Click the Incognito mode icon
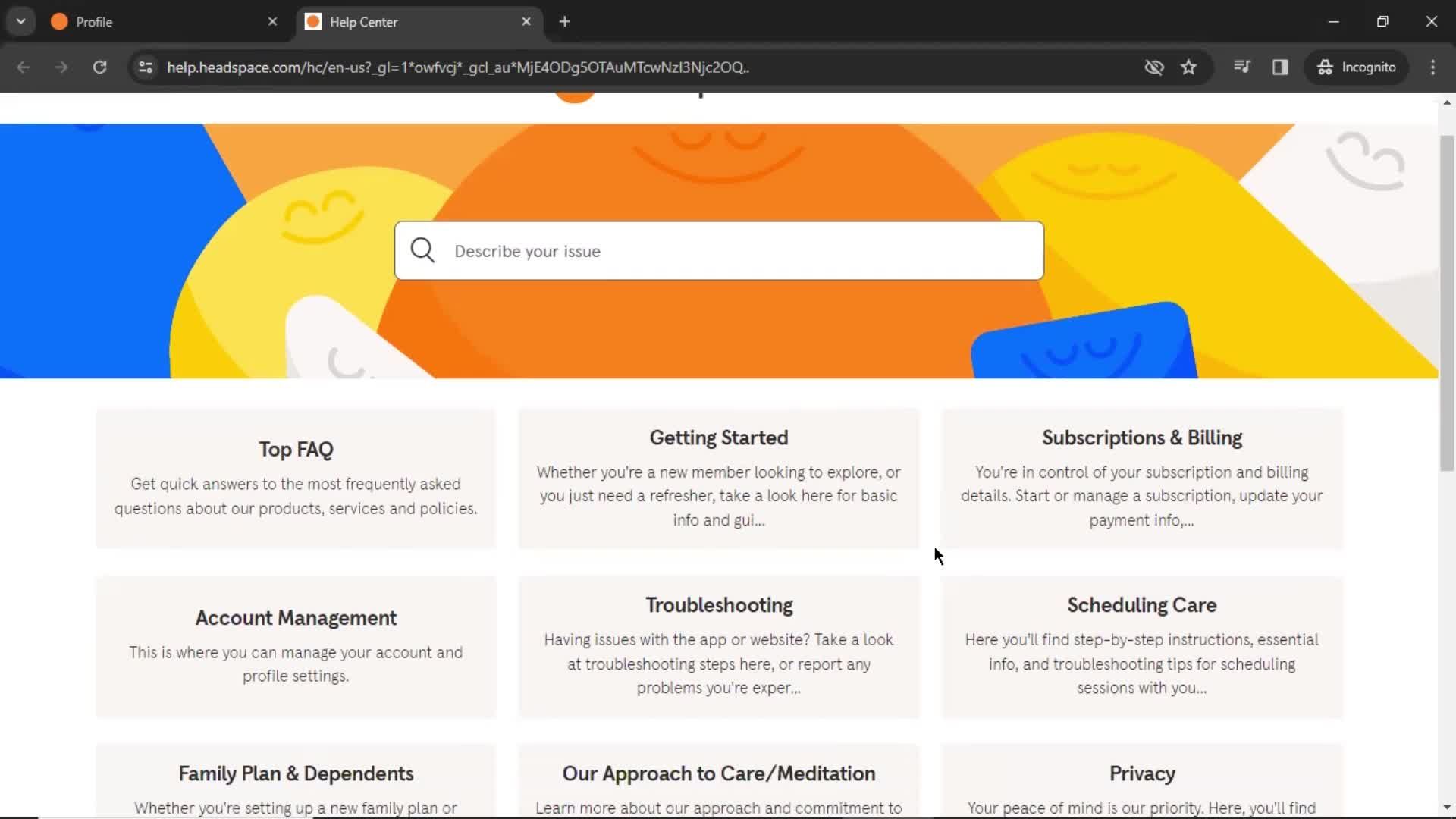 (1325, 67)
